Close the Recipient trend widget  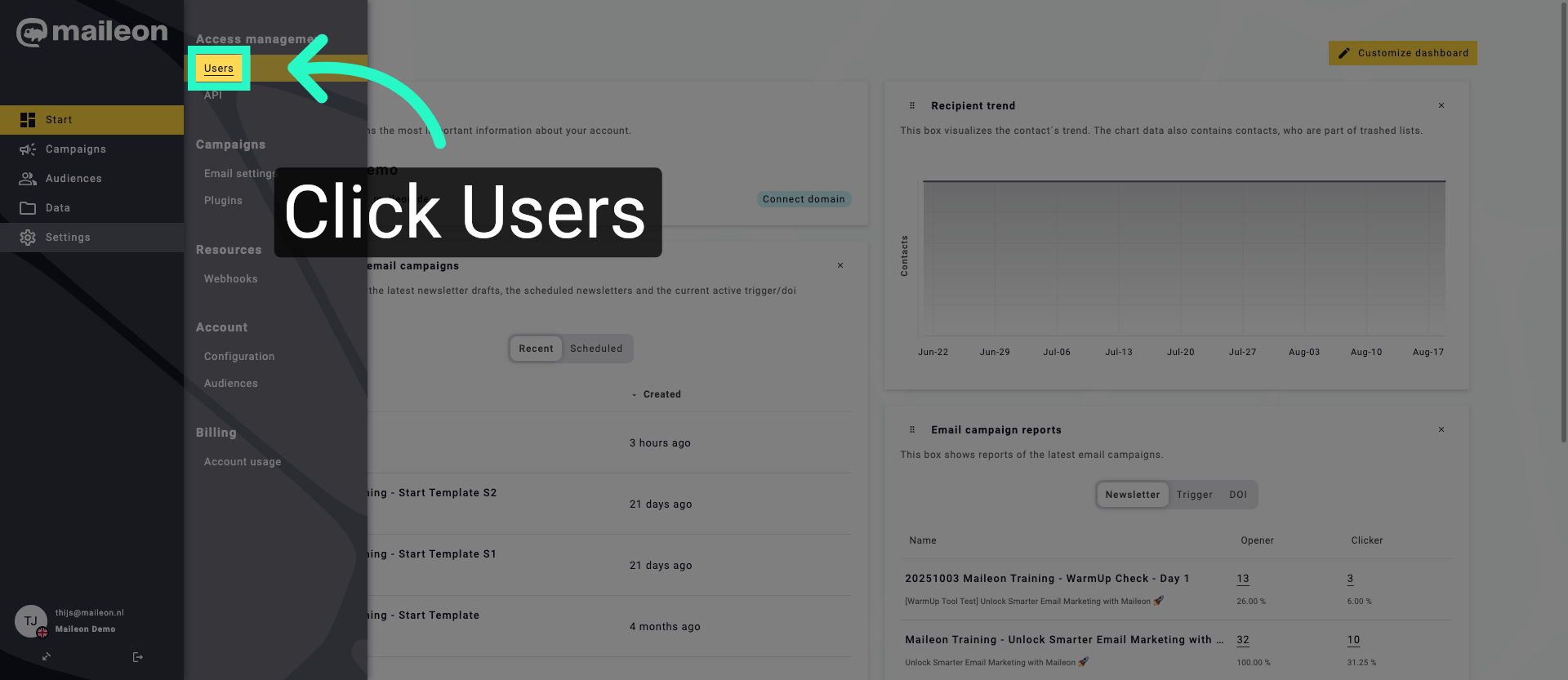[x=1441, y=105]
